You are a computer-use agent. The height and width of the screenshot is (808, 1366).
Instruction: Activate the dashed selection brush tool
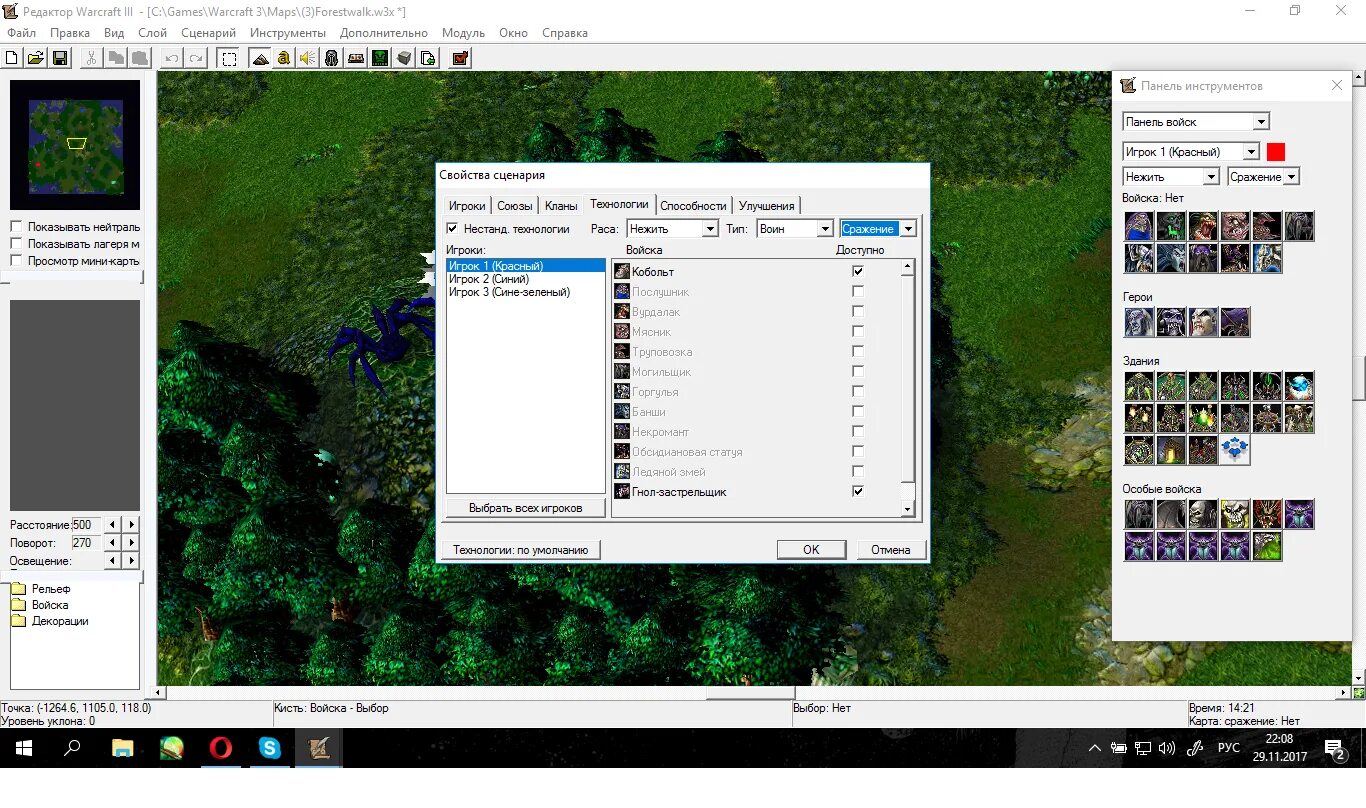pos(229,58)
